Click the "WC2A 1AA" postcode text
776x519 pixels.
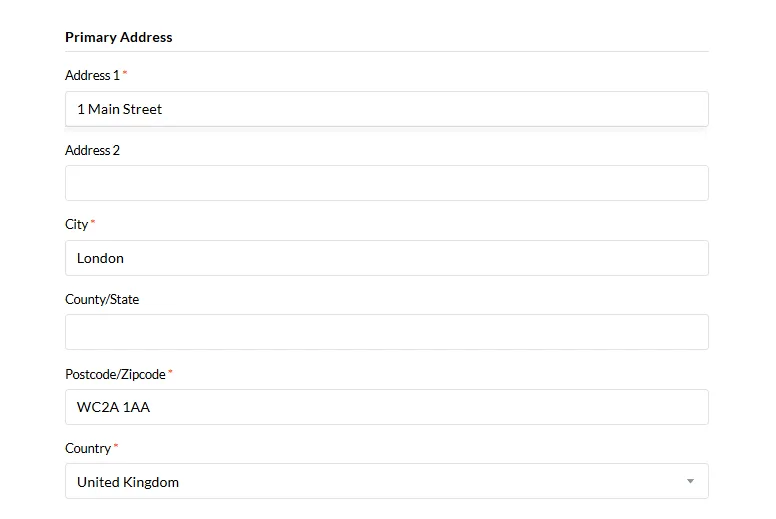(113, 407)
